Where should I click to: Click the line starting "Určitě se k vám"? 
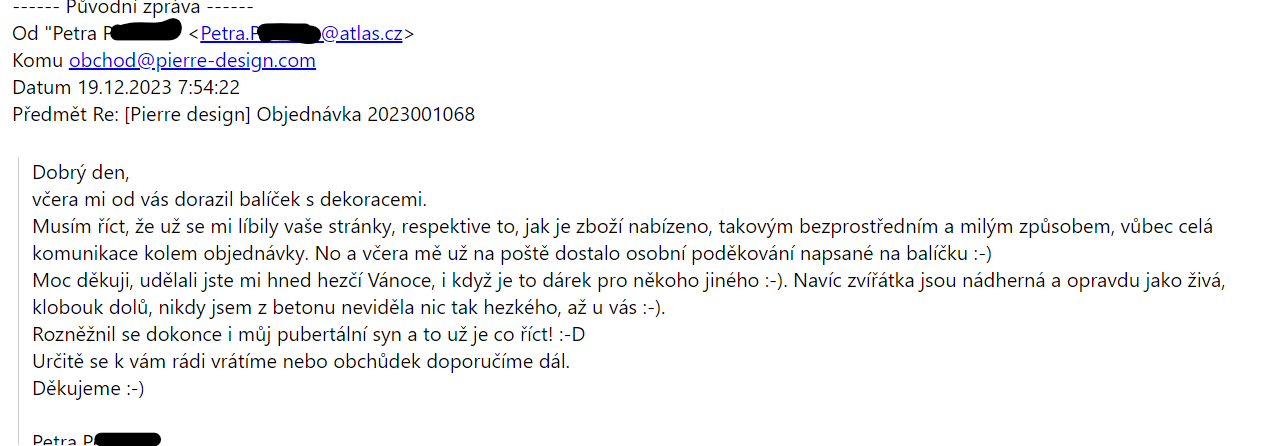301,361
